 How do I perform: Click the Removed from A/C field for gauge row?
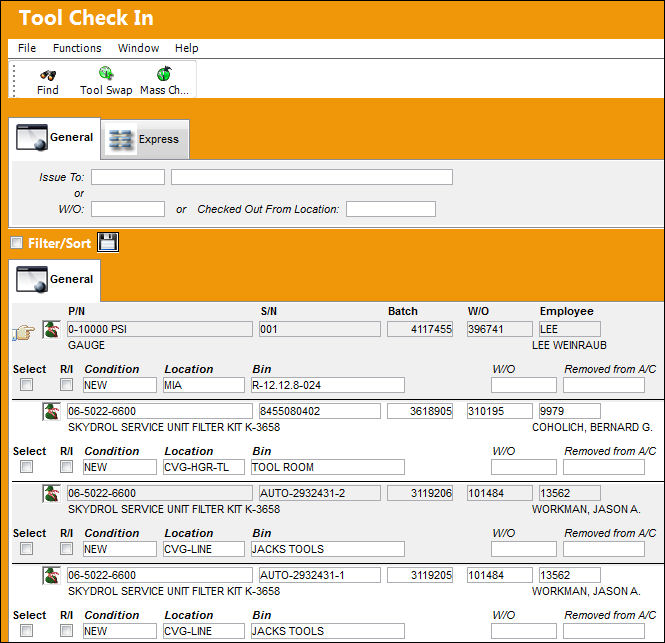(x=604, y=385)
